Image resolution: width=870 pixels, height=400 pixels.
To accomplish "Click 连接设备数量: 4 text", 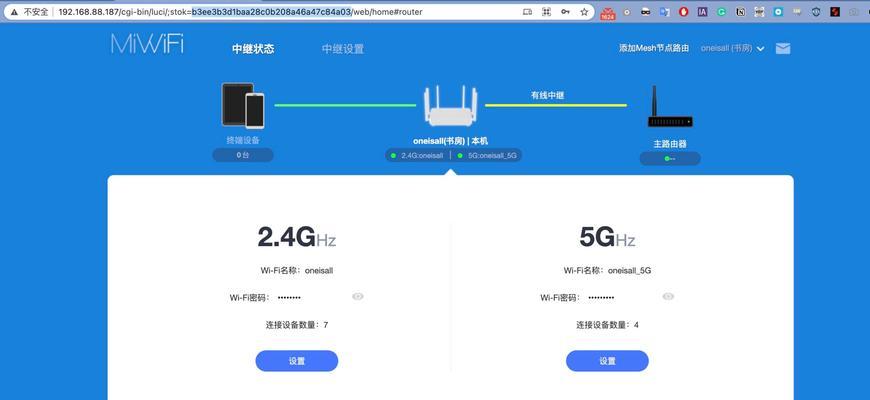I will 607,325.
